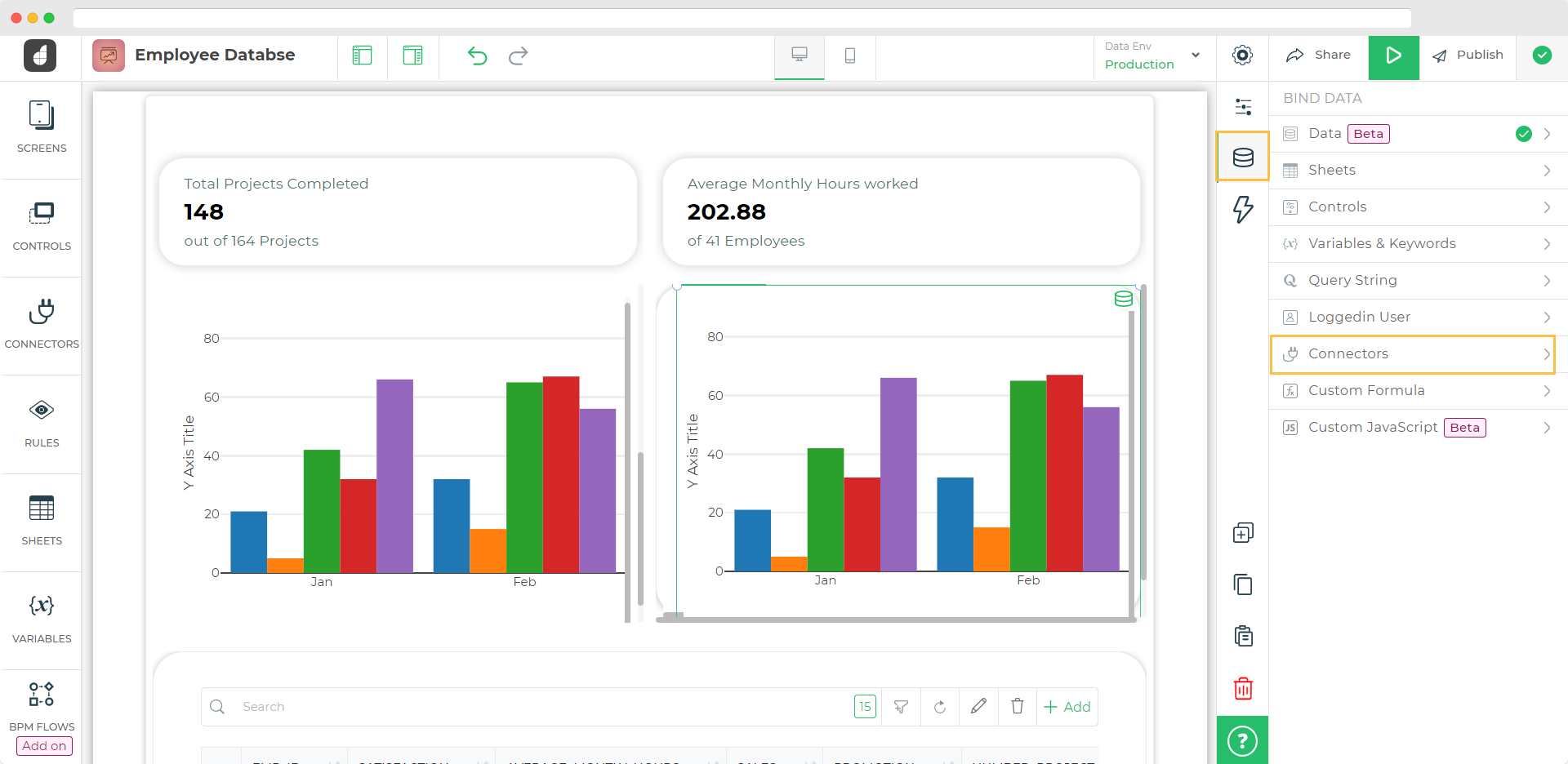Switch to desktop device view
This screenshot has height=764, width=1568.
click(x=800, y=56)
